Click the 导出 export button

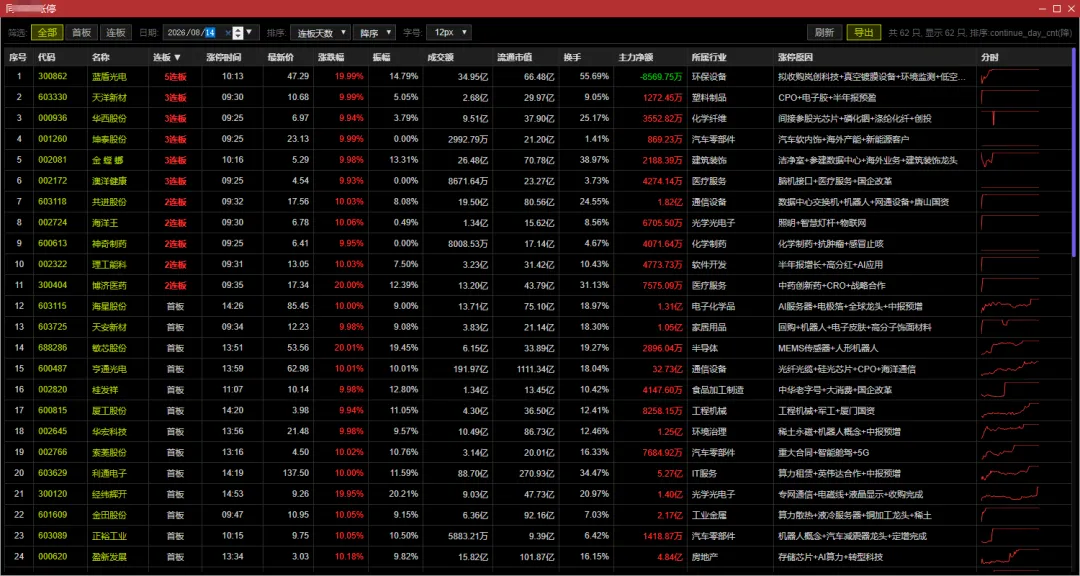point(863,32)
